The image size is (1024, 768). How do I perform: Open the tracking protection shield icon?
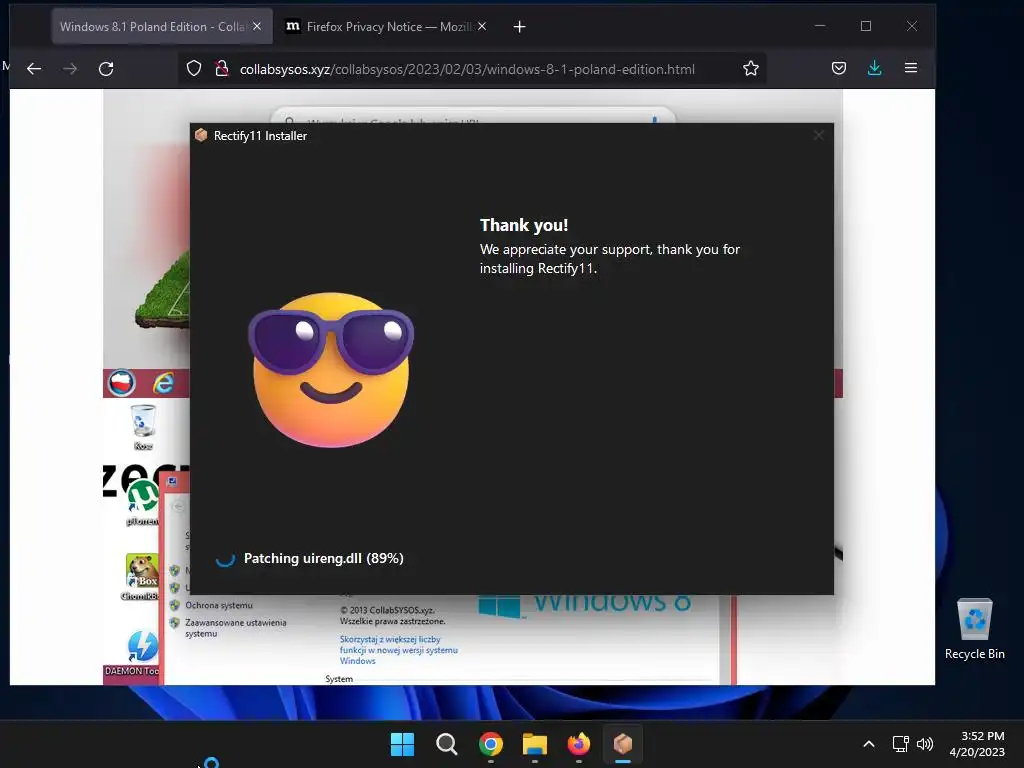pos(194,69)
